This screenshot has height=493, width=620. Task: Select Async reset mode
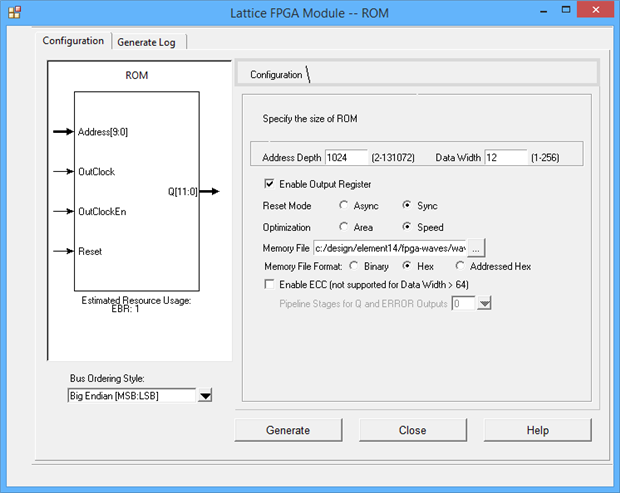tap(344, 205)
